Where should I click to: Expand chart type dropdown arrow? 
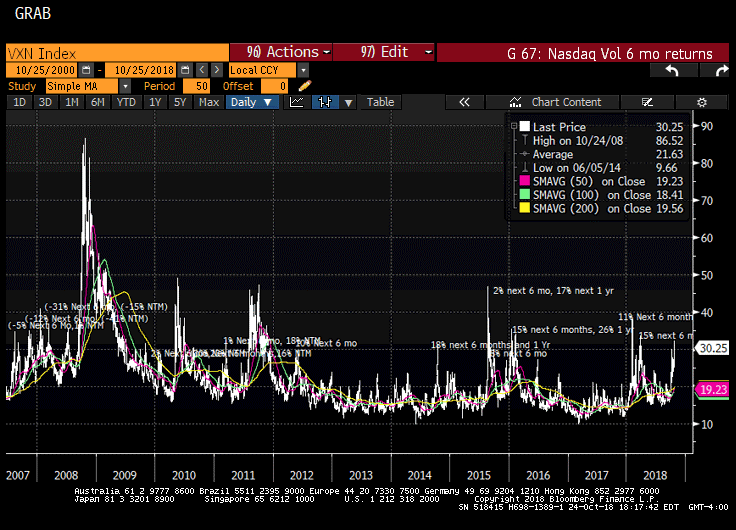coord(348,102)
